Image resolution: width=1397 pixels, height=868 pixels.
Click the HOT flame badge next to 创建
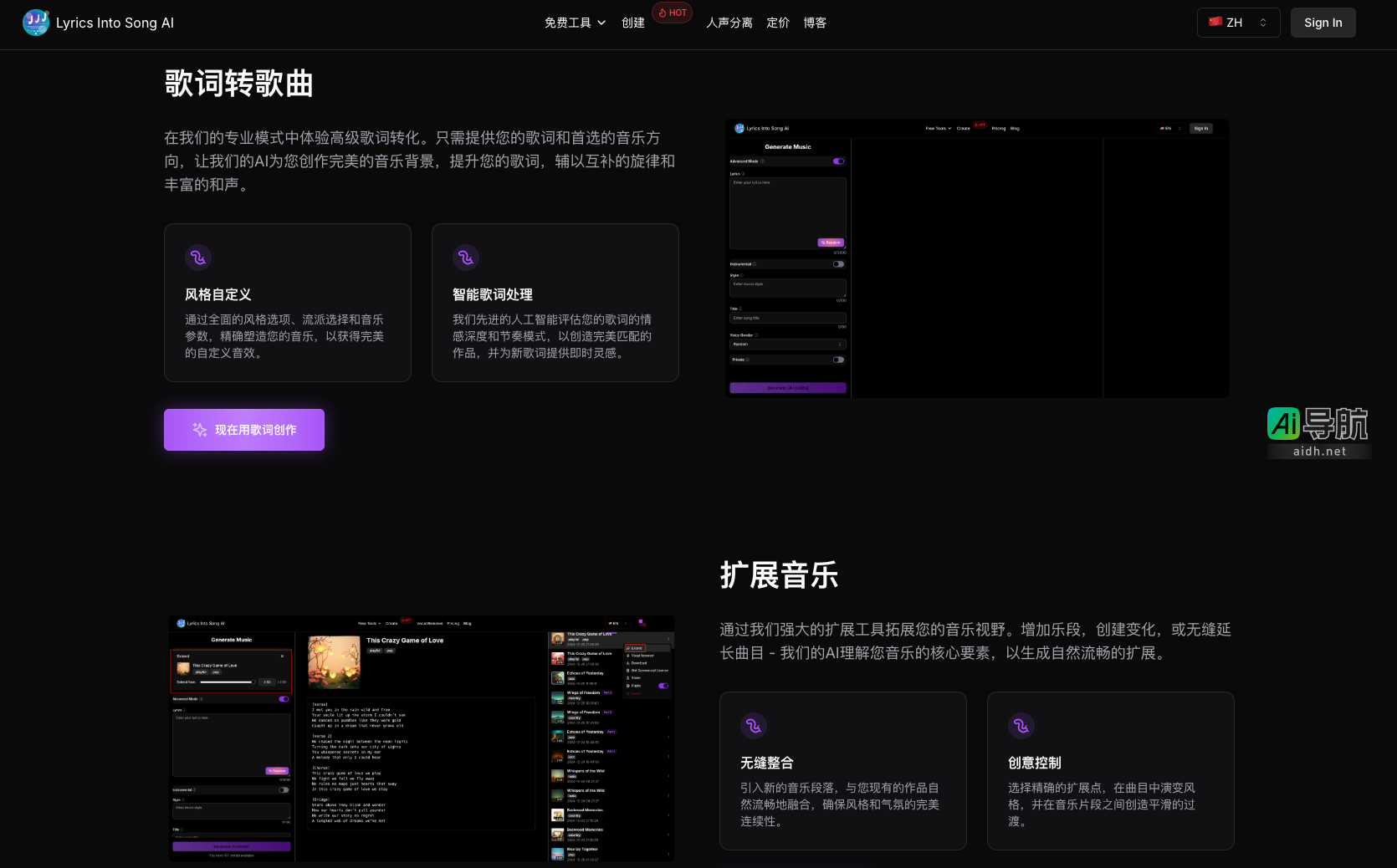tap(672, 13)
